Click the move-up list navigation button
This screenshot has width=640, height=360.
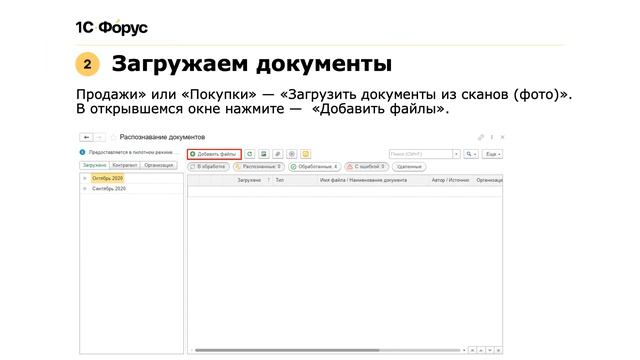[481, 350]
